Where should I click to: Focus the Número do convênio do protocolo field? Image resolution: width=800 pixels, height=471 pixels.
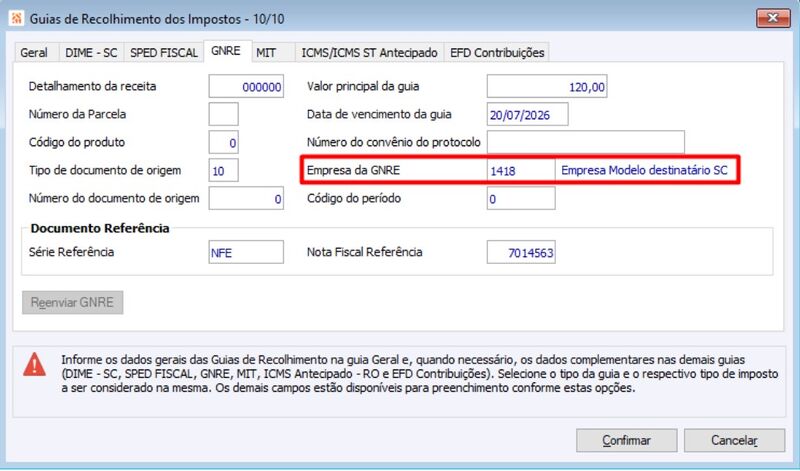(x=586, y=142)
